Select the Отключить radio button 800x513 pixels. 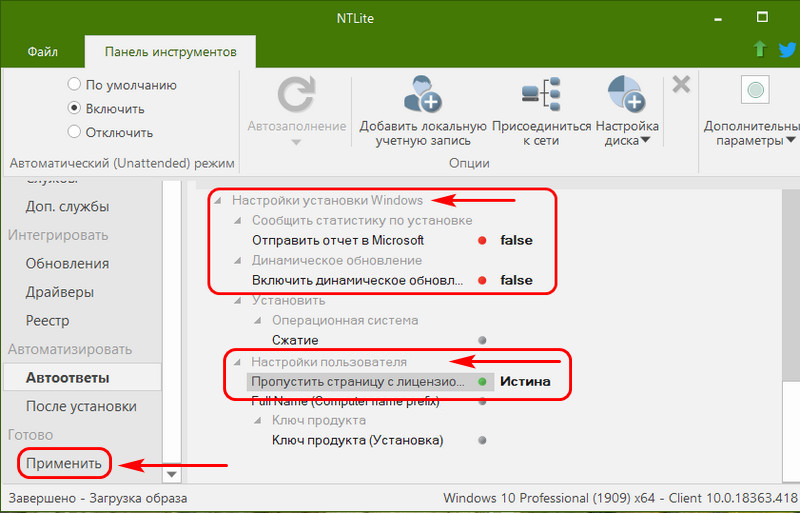coord(74,132)
